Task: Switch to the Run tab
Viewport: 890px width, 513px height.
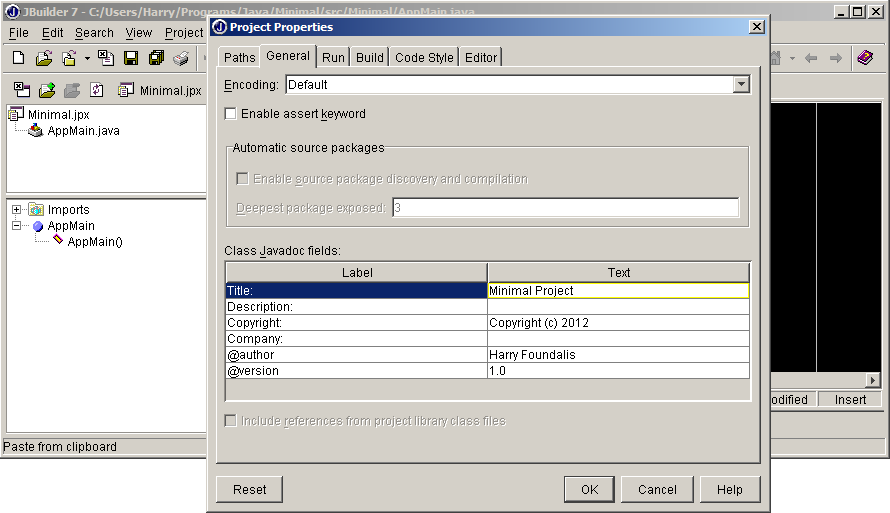Action: [x=333, y=57]
